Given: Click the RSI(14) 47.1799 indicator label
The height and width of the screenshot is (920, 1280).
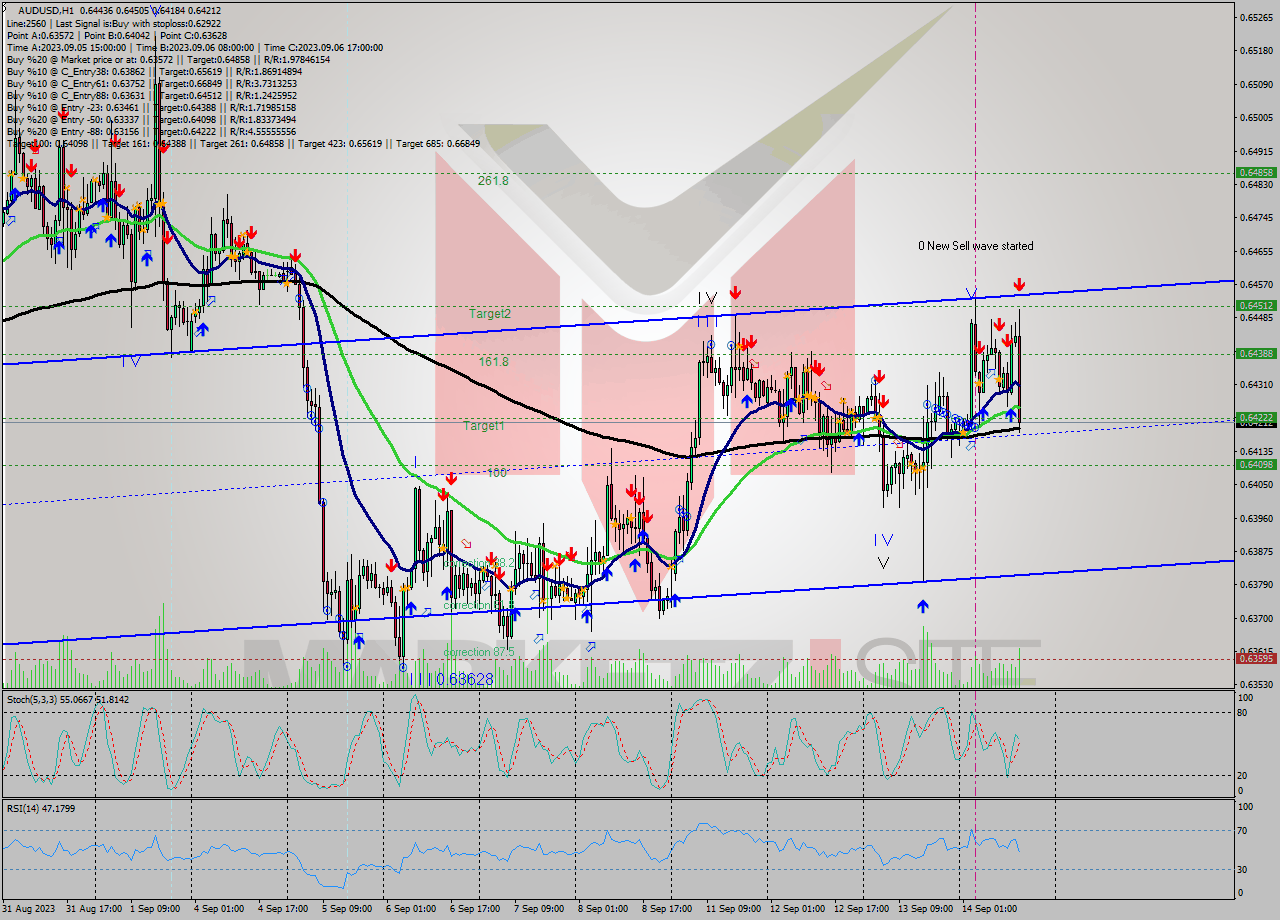Looking at the screenshot, I should 40,808.
